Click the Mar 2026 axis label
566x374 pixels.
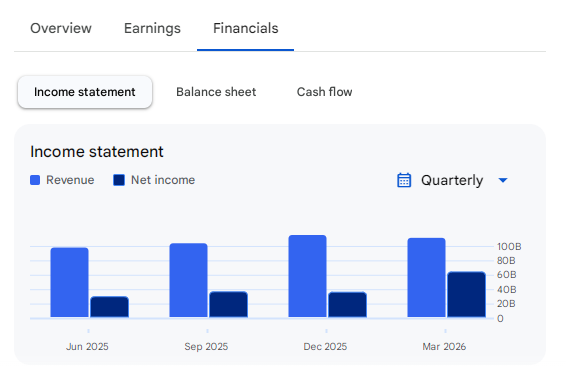444,347
